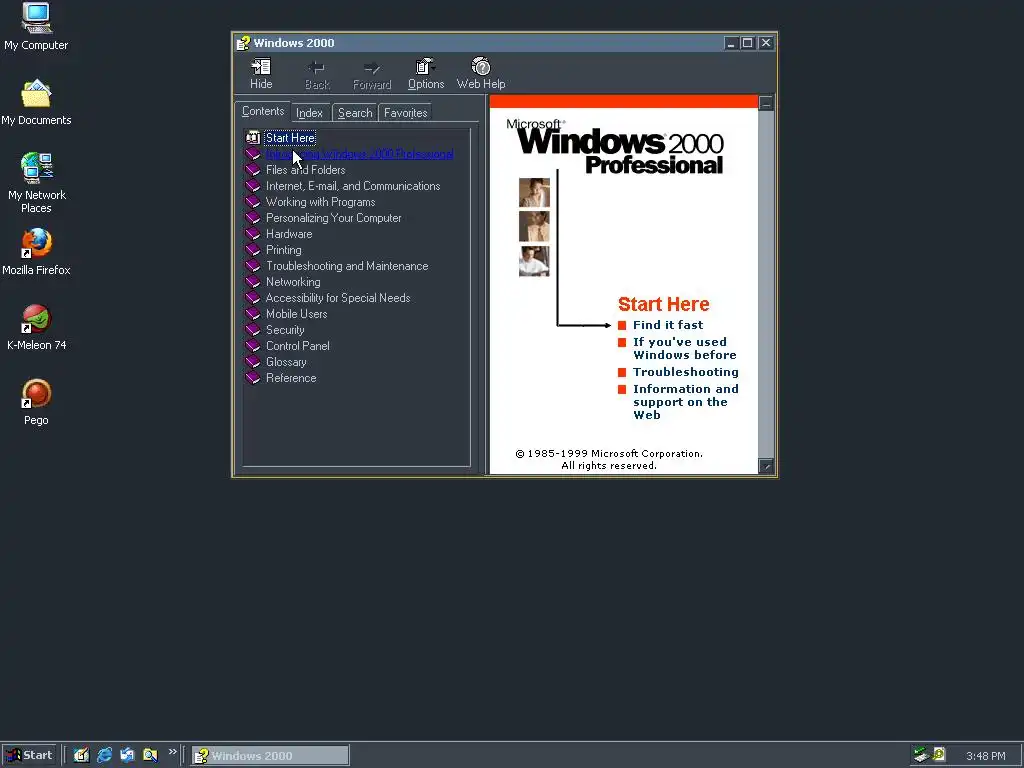
Task: Click the help window title bar icon
Action: [x=243, y=43]
